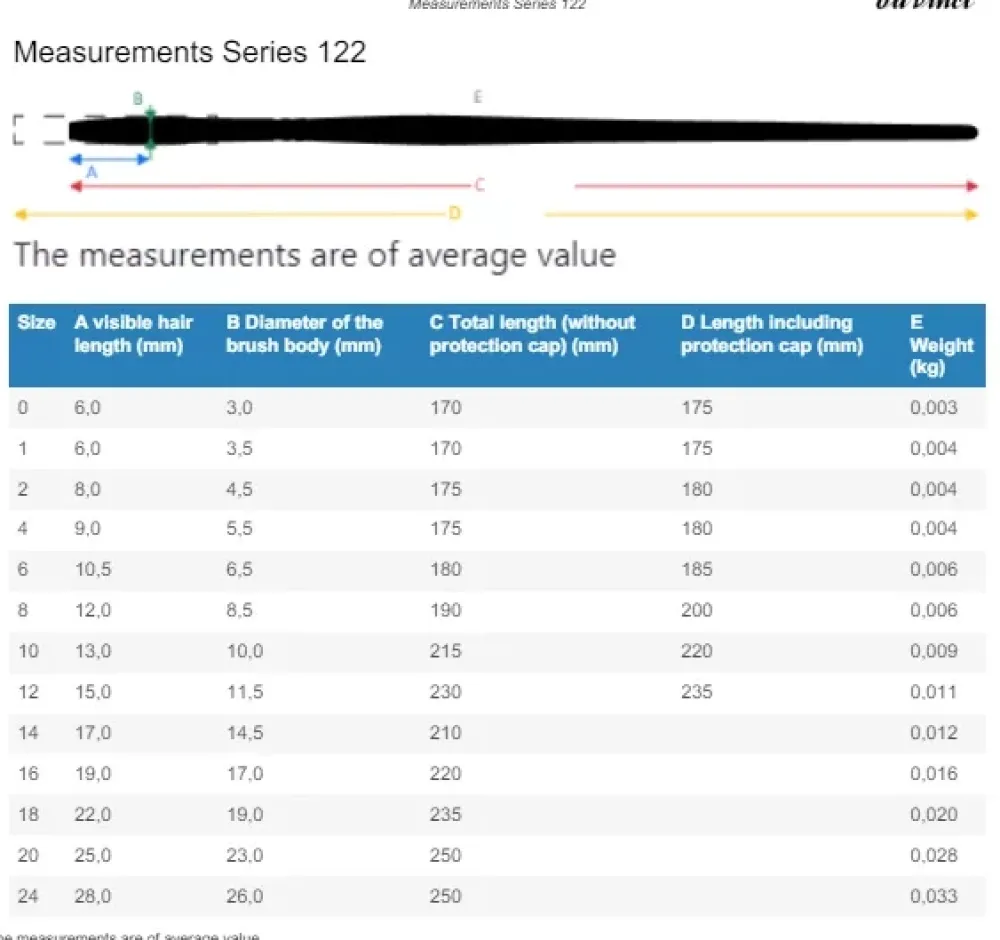Click the green B diameter marker

[x=151, y=131]
